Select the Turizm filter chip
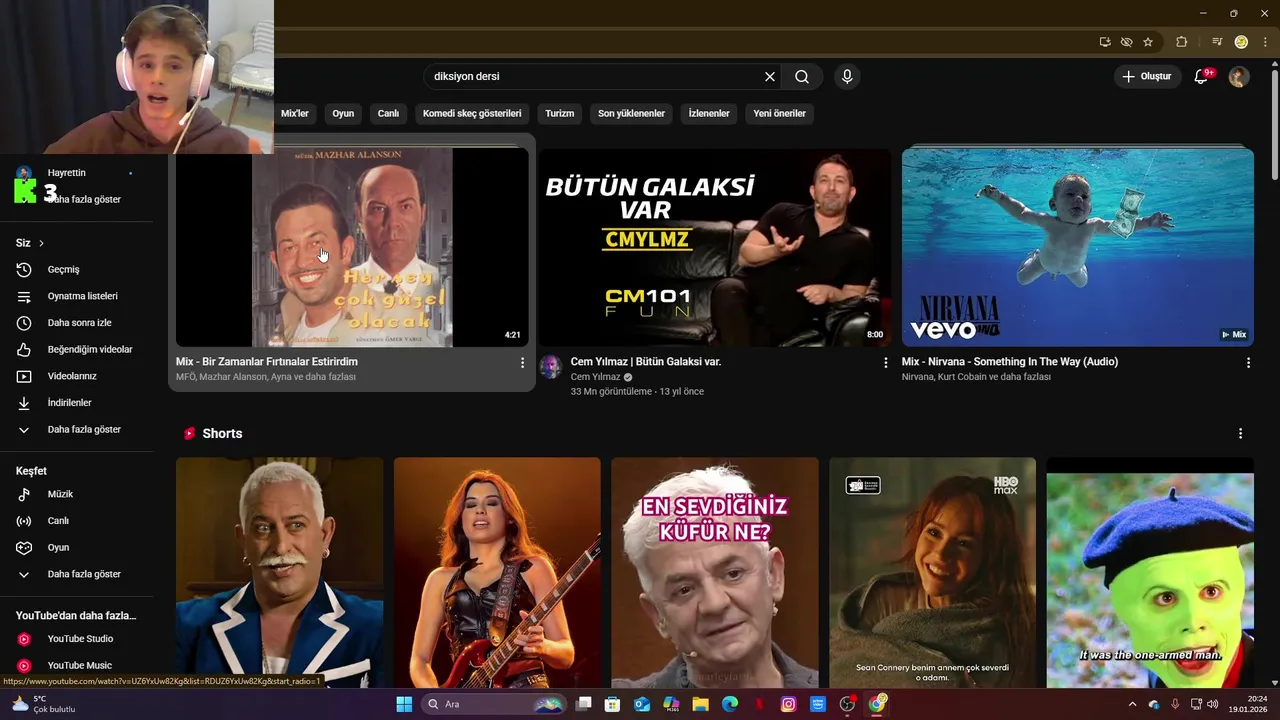 pos(560,114)
